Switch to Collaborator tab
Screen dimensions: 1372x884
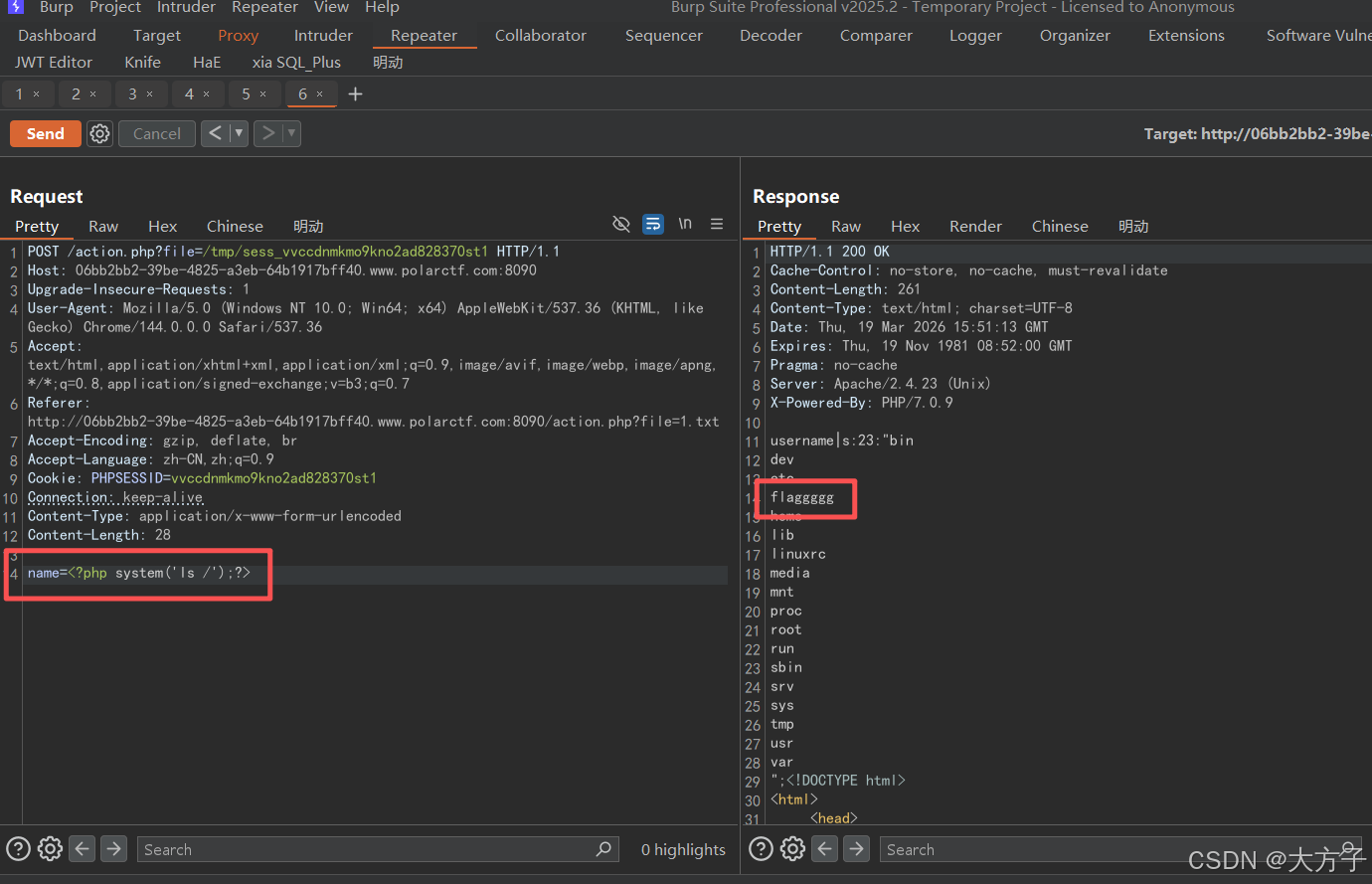541,36
